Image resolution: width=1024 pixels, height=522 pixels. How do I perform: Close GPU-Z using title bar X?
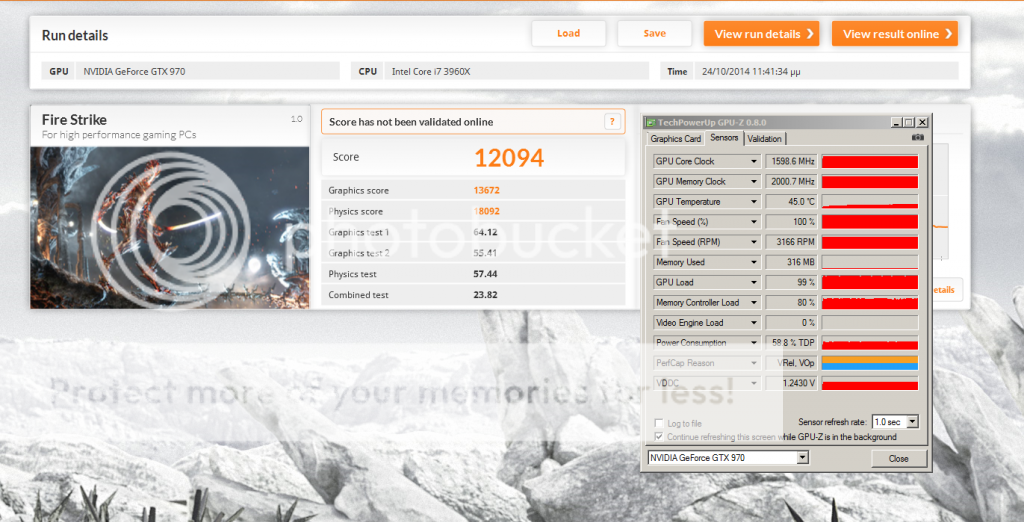point(921,122)
